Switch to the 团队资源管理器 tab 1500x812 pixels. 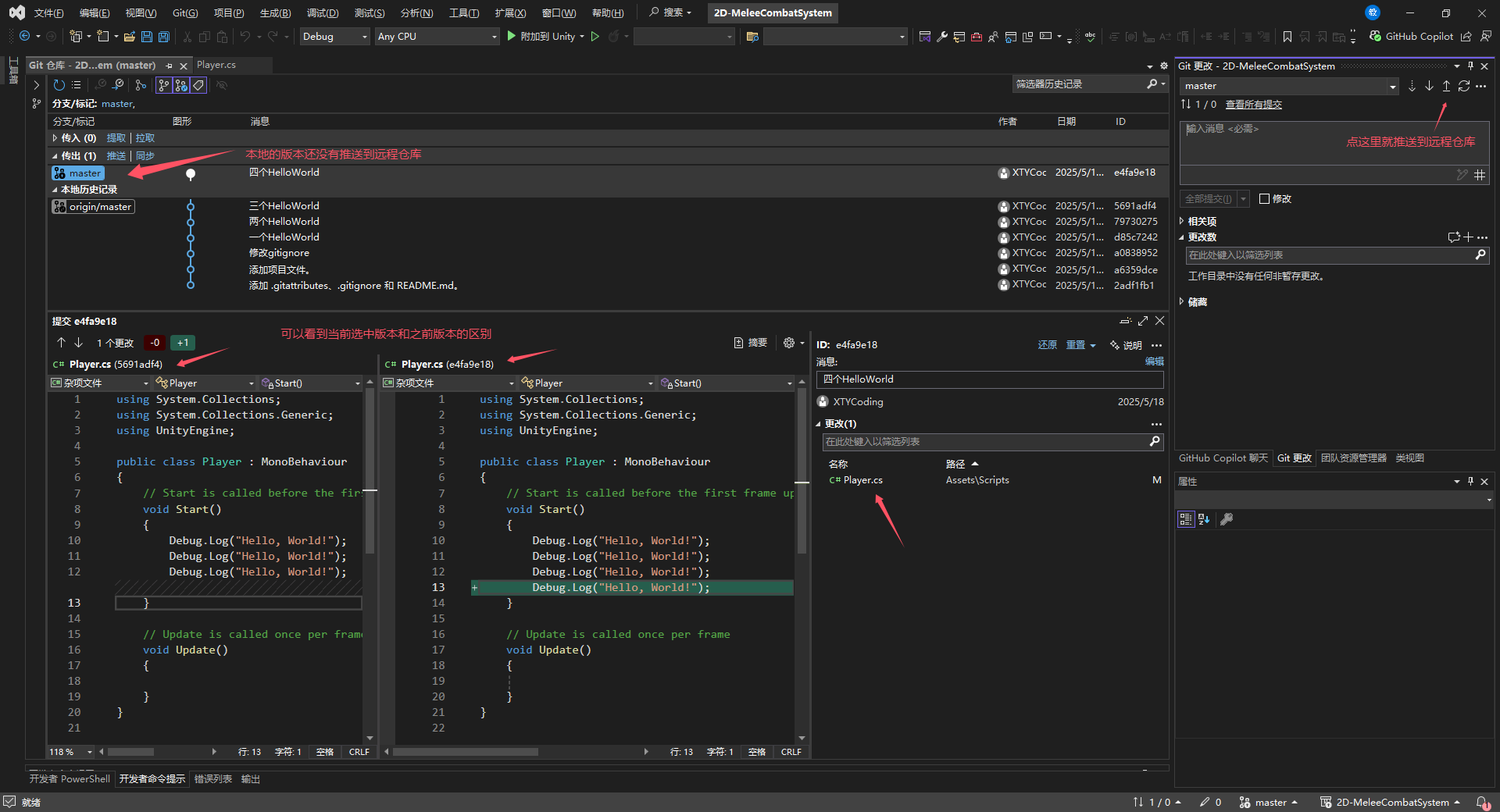(1353, 458)
